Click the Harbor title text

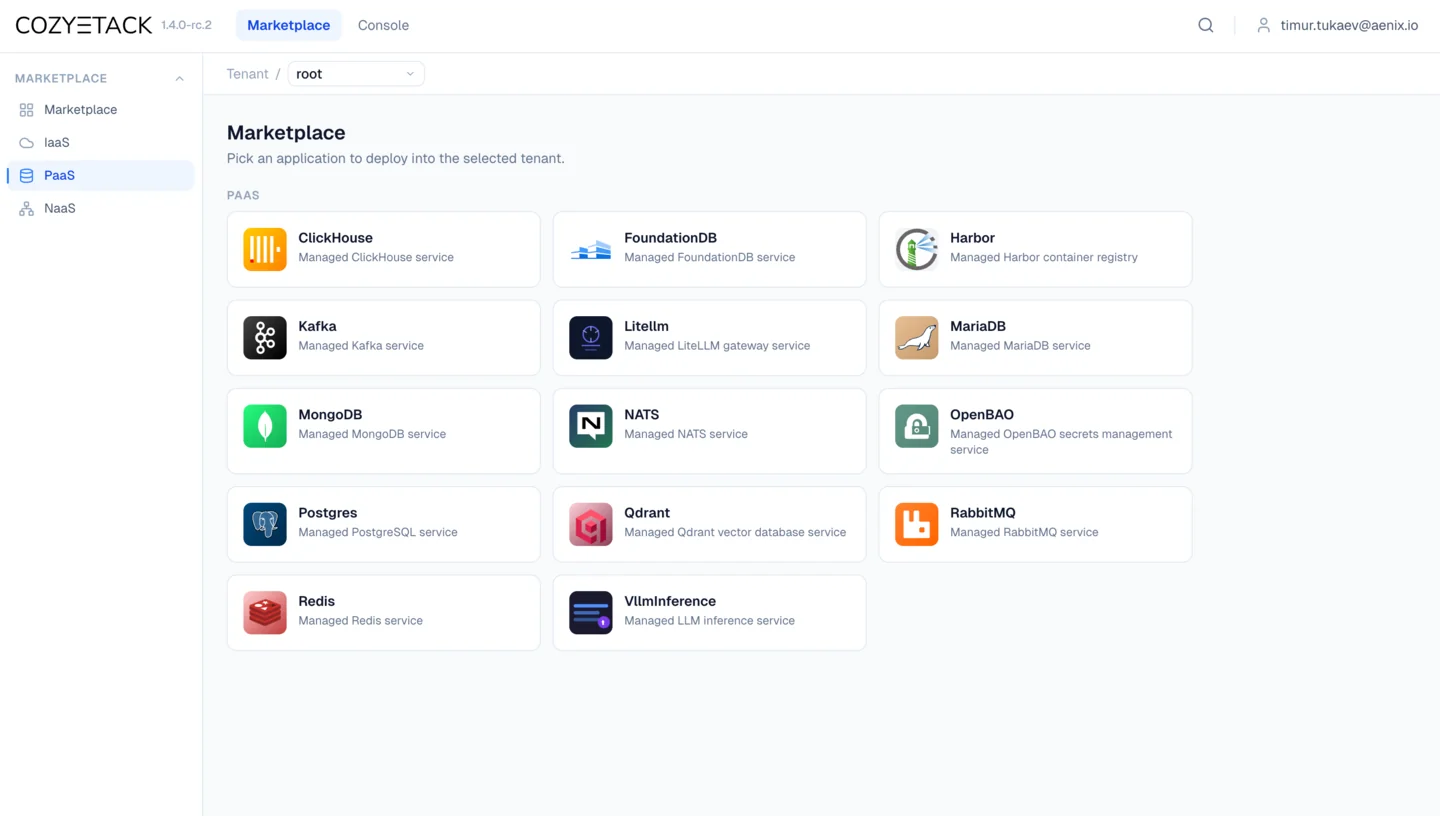(972, 238)
